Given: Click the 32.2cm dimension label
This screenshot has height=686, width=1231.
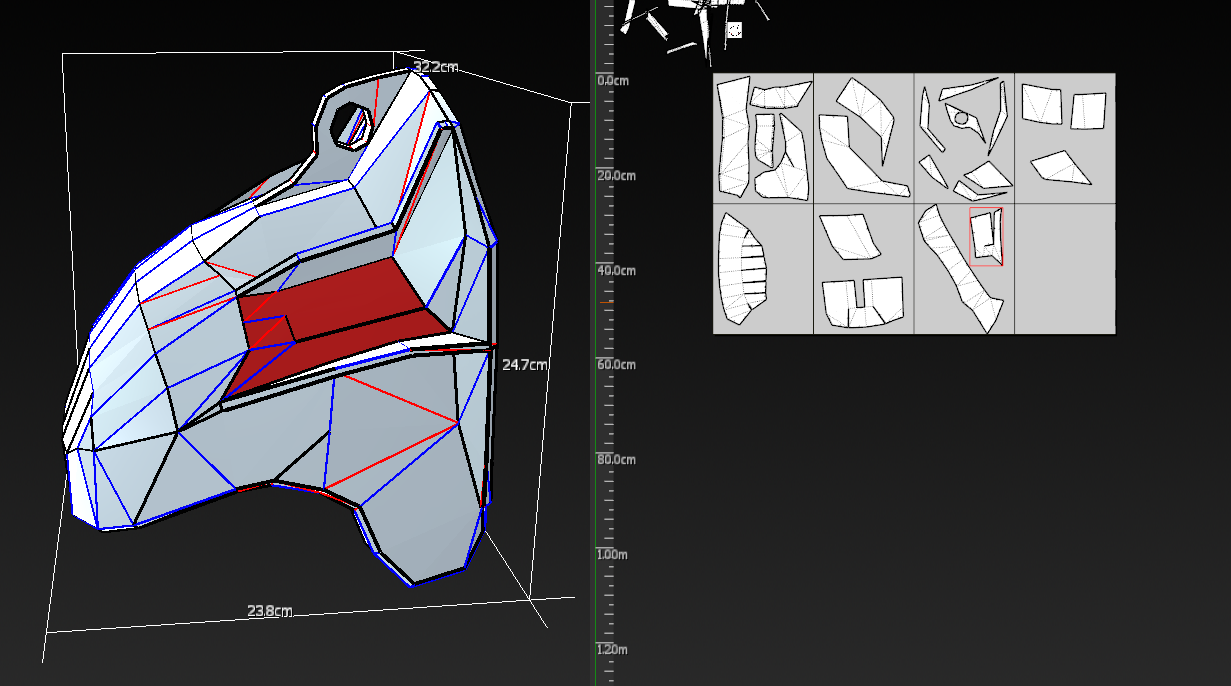Looking at the screenshot, I should (436, 67).
